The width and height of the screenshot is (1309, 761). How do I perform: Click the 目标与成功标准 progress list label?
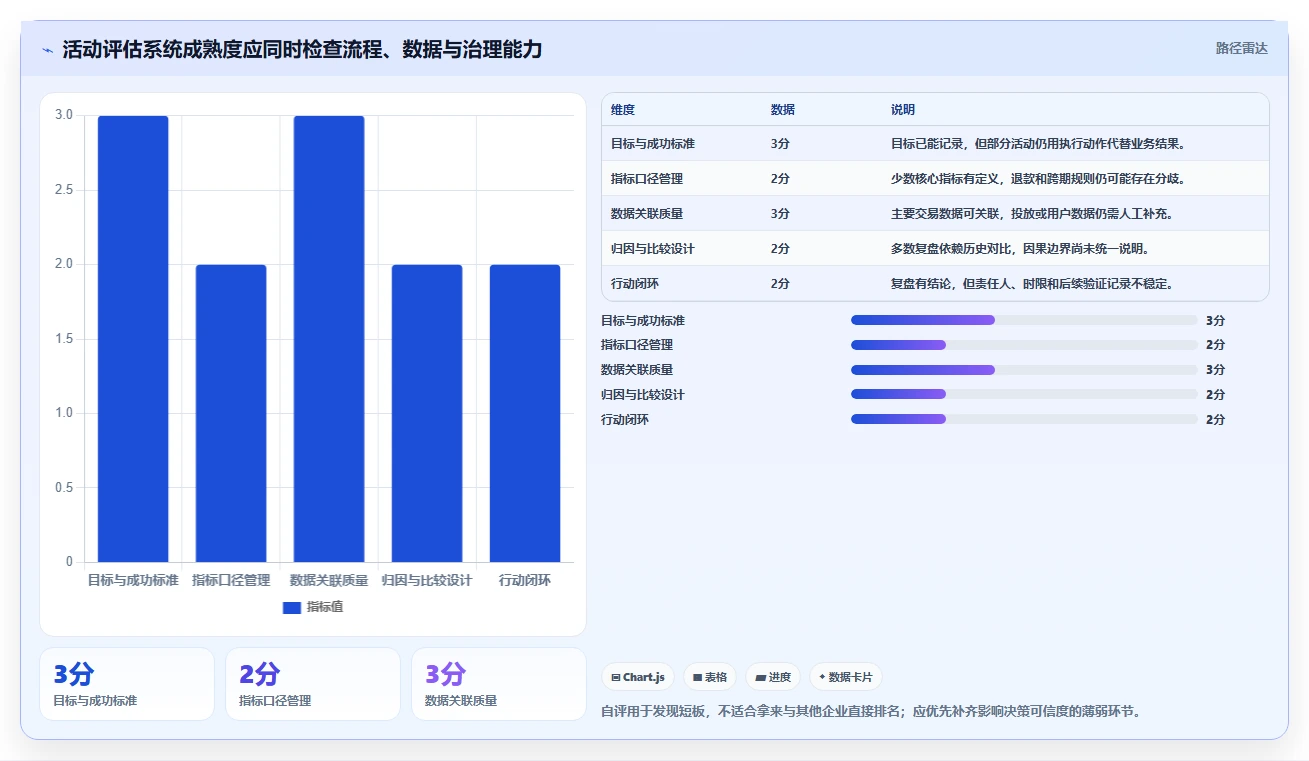click(643, 321)
